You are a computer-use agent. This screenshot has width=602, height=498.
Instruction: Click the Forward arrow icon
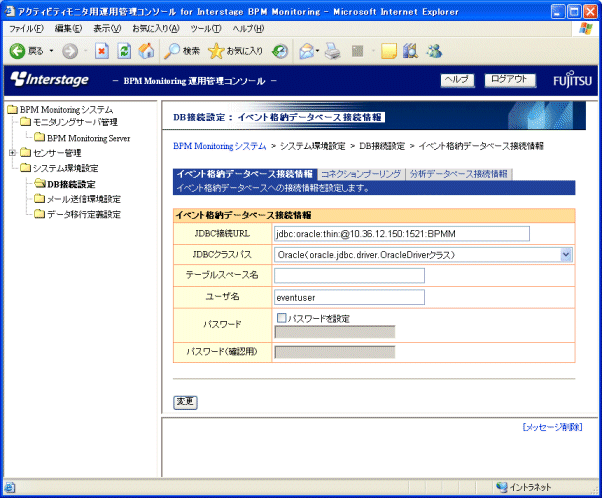(70, 51)
